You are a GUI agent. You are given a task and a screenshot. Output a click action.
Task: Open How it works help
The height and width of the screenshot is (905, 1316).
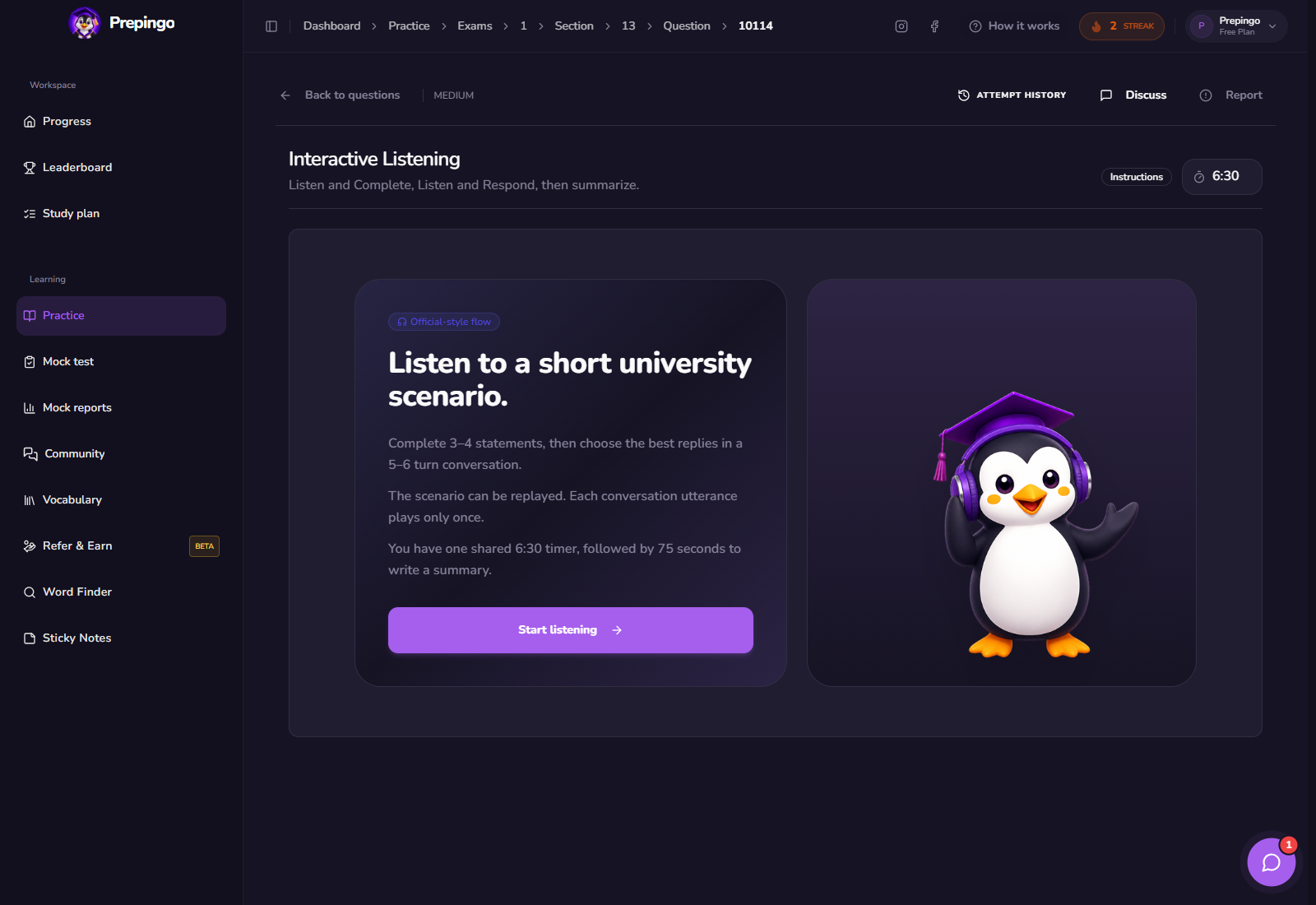tap(1014, 26)
